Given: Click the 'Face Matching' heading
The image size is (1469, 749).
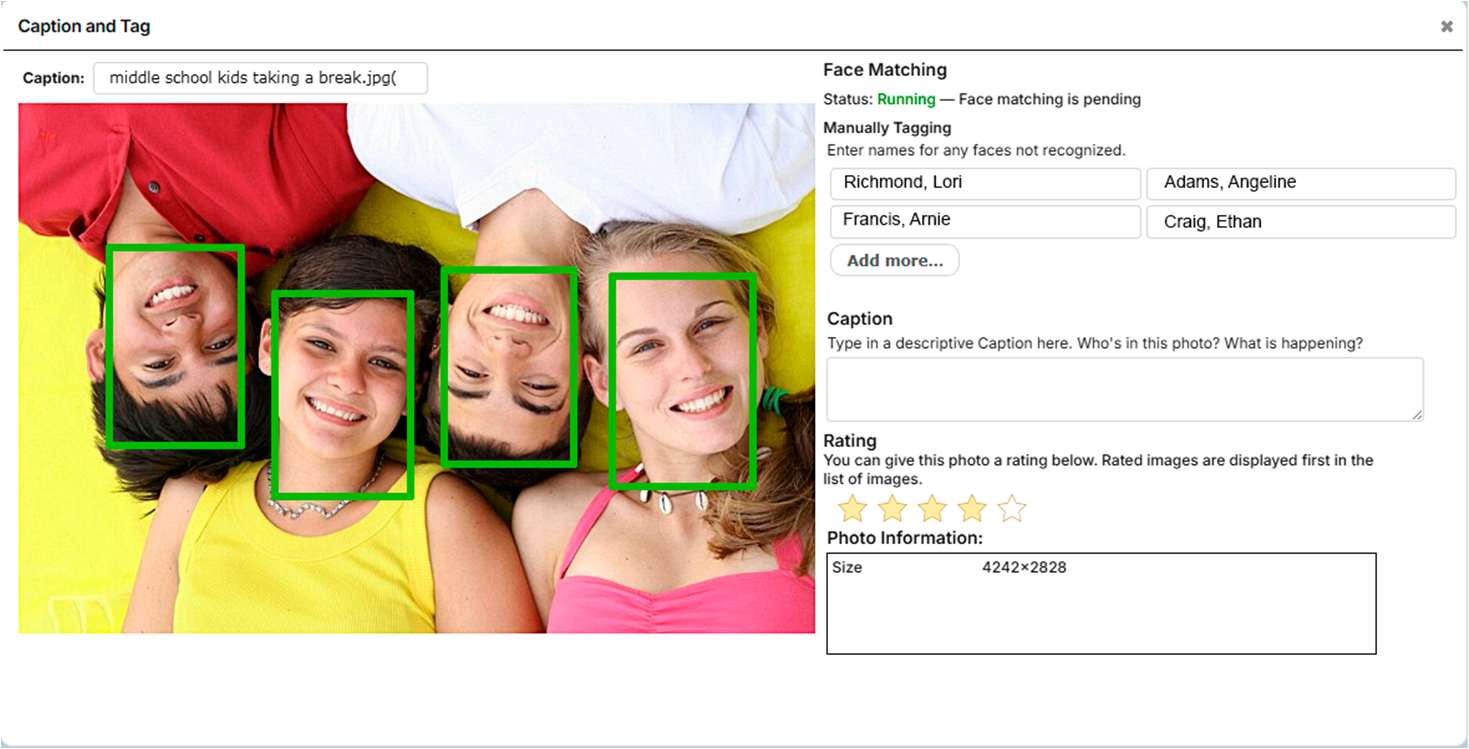Looking at the screenshot, I should pos(885,70).
